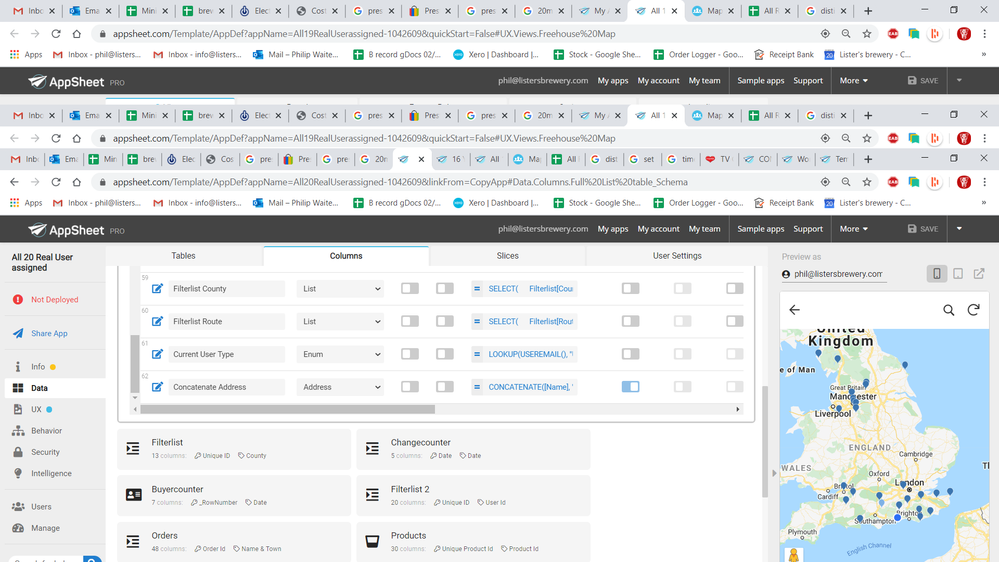Toggle second switch in Current User Type row
The height and width of the screenshot is (562, 999).
(x=445, y=354)
